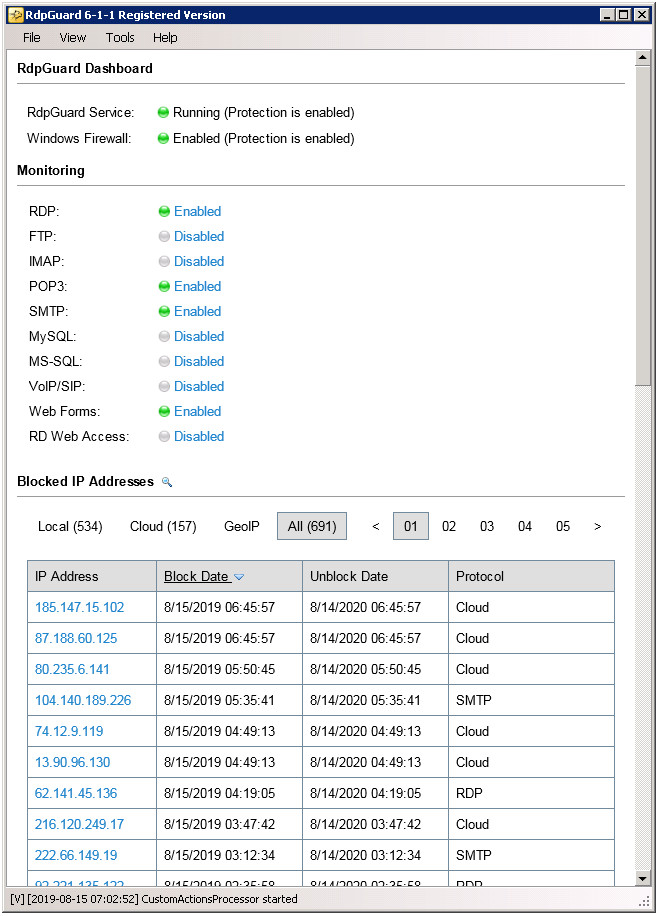This screenshot has width=659, height=916.
Task: Click the Enabled link for SMTP
Action: (197, 312)
